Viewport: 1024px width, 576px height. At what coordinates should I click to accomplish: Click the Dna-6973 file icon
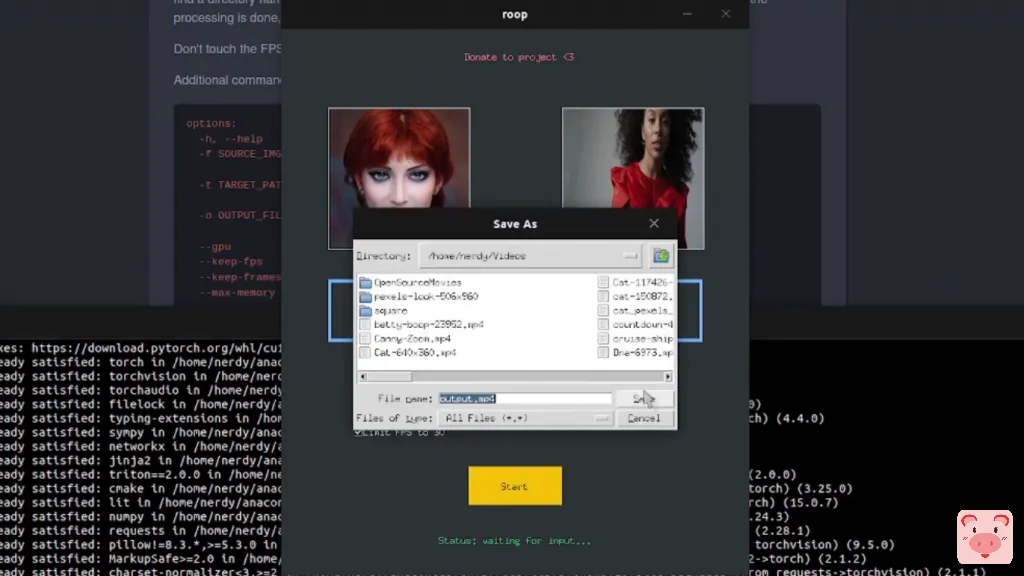point(603,353)
